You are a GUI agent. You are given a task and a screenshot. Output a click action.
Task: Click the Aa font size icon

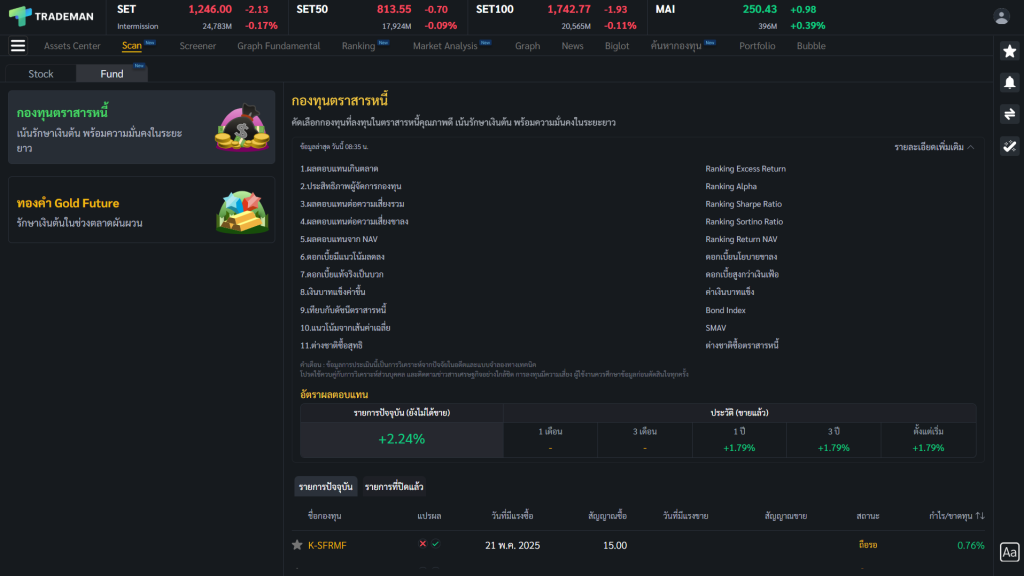click(1010, 552)
